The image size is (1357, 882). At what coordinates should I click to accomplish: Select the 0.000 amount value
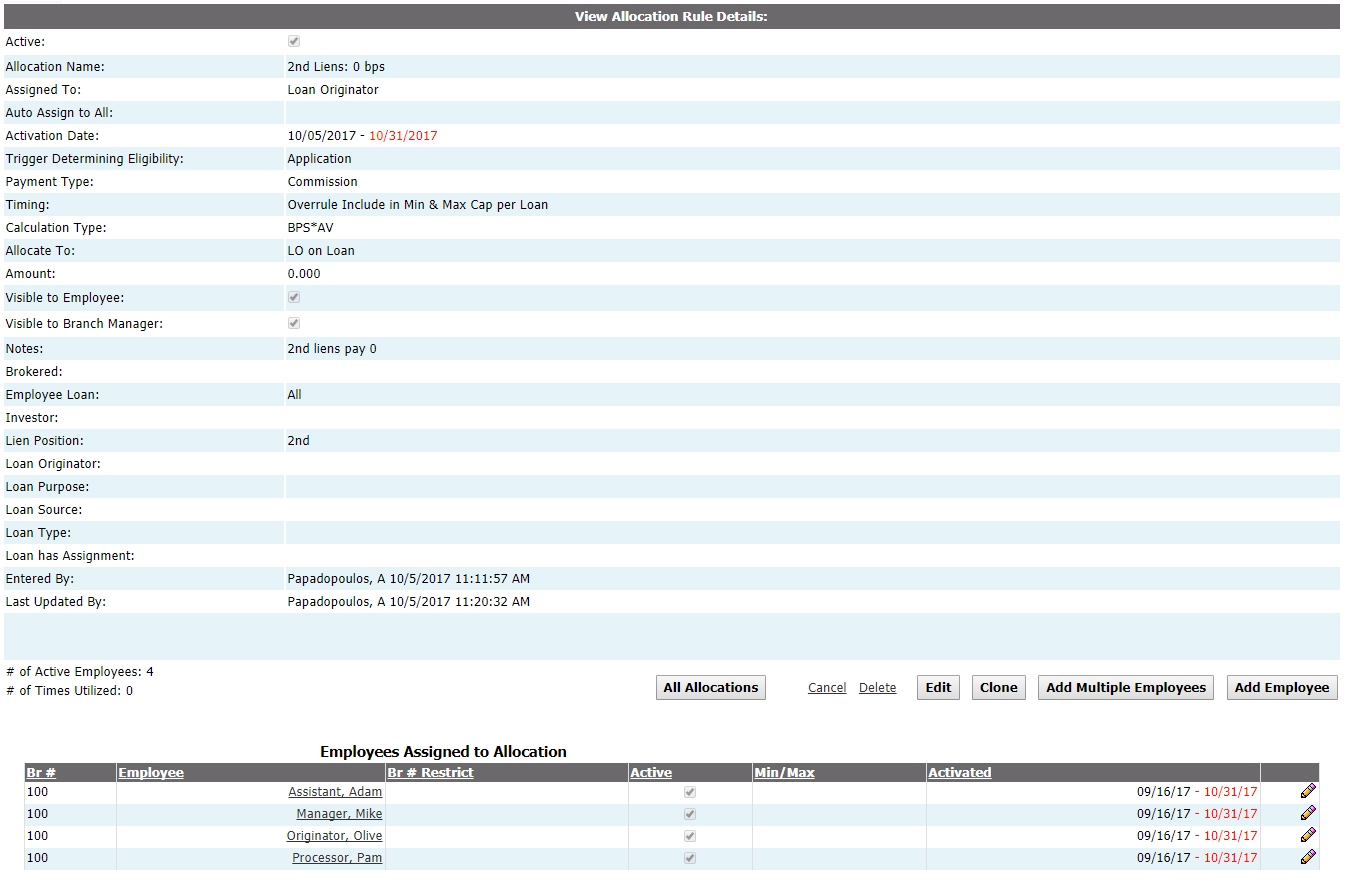point(304,274)
